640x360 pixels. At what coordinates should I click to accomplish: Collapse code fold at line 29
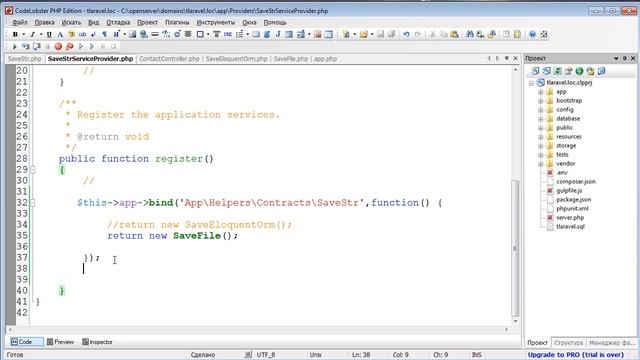(x=33, y=169)
